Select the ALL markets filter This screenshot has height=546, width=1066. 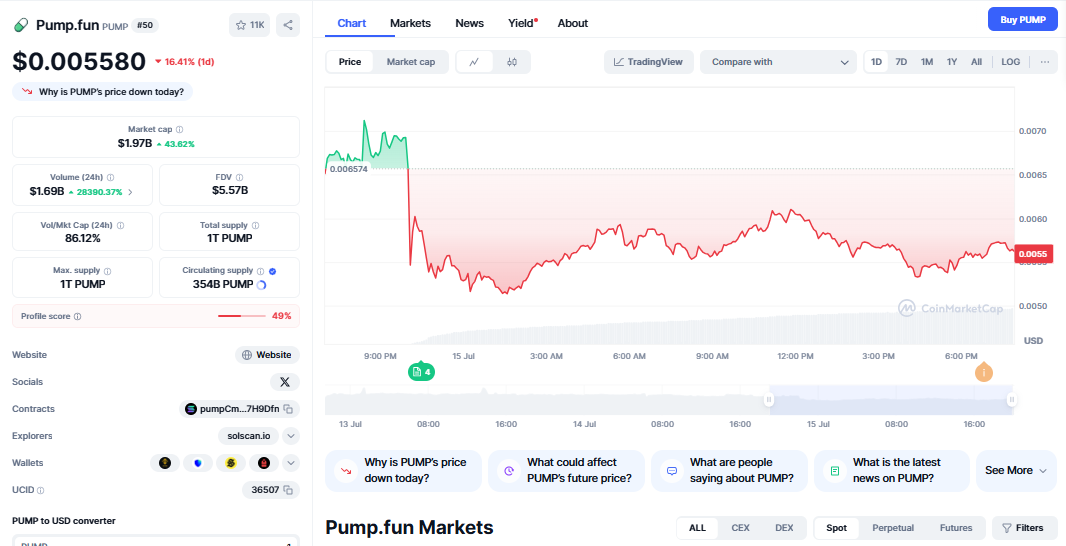pyautogui.click(x=698, y=528)
